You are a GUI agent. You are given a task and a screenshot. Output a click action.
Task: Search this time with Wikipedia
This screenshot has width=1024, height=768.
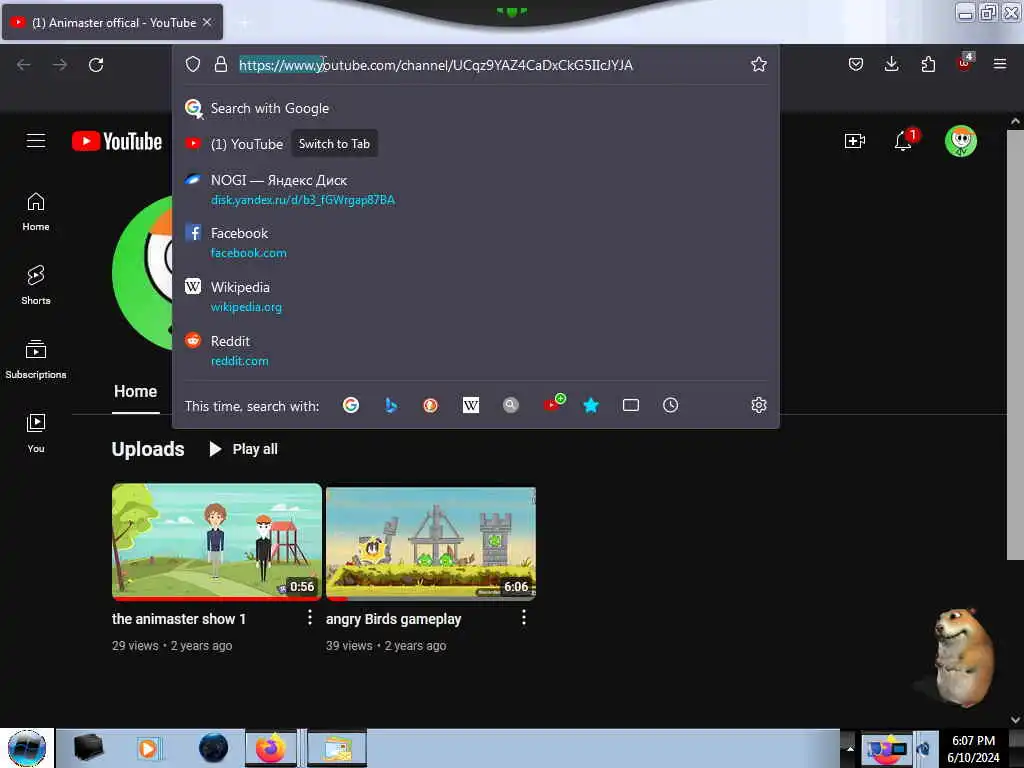tap(471, 405)
